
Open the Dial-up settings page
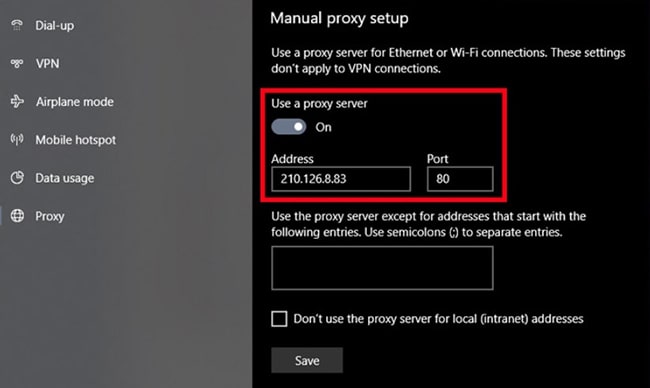54,25
